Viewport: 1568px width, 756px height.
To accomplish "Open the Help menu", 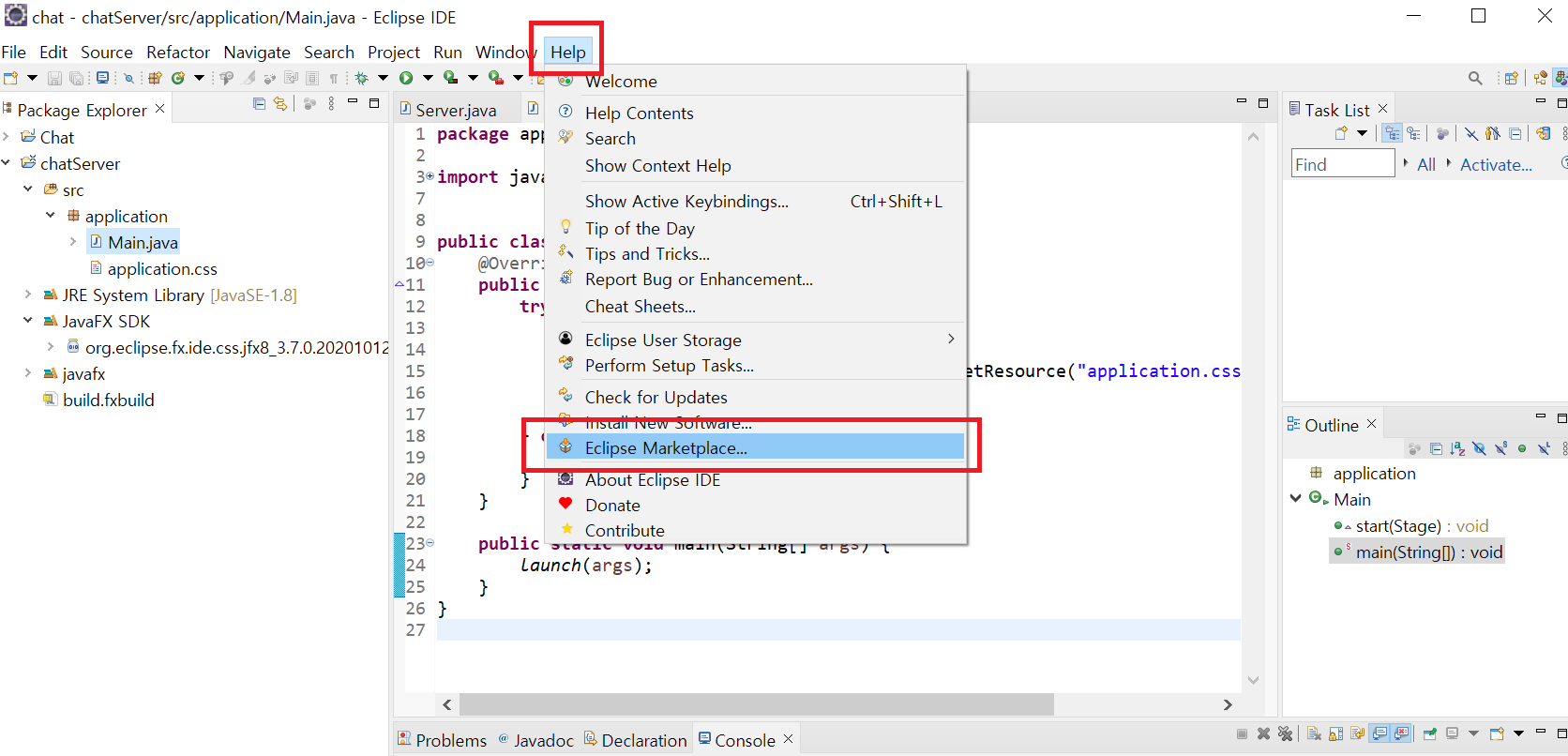I will tap(567, 52).
